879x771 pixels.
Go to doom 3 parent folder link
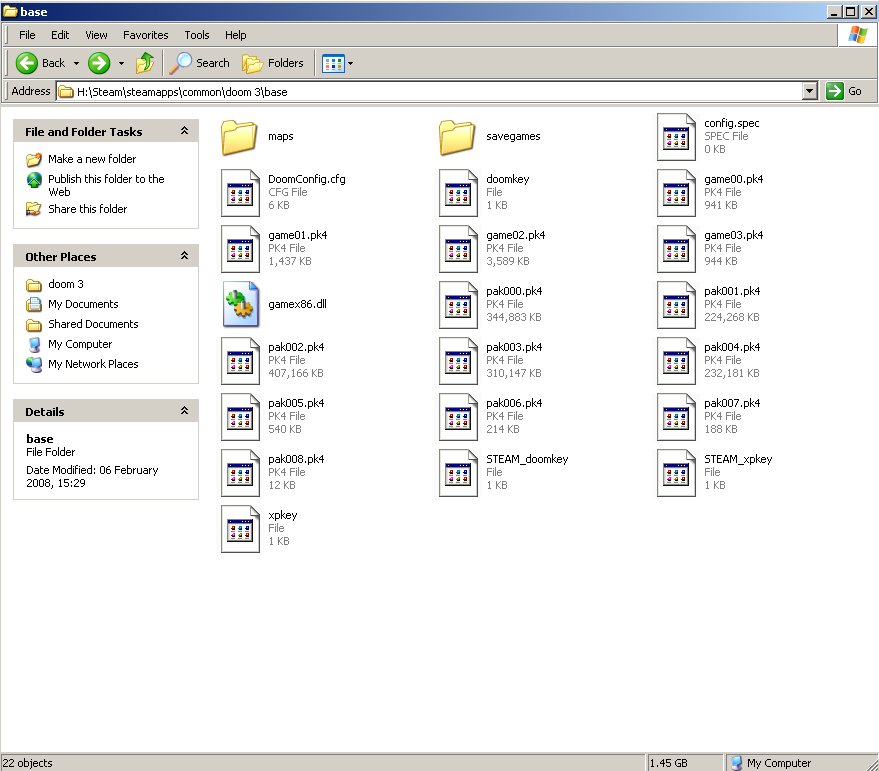tap(66, 284)
